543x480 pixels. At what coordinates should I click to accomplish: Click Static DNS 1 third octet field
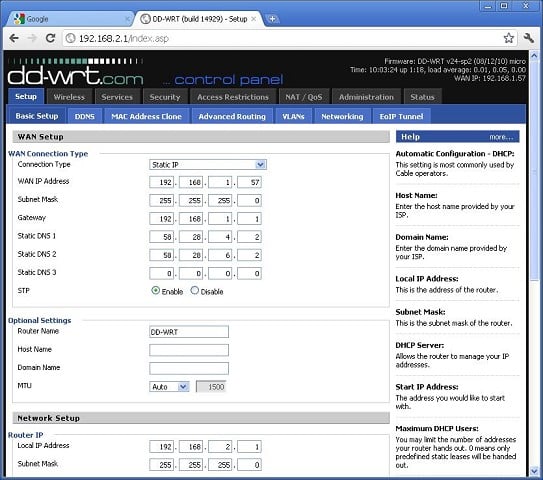220,237
